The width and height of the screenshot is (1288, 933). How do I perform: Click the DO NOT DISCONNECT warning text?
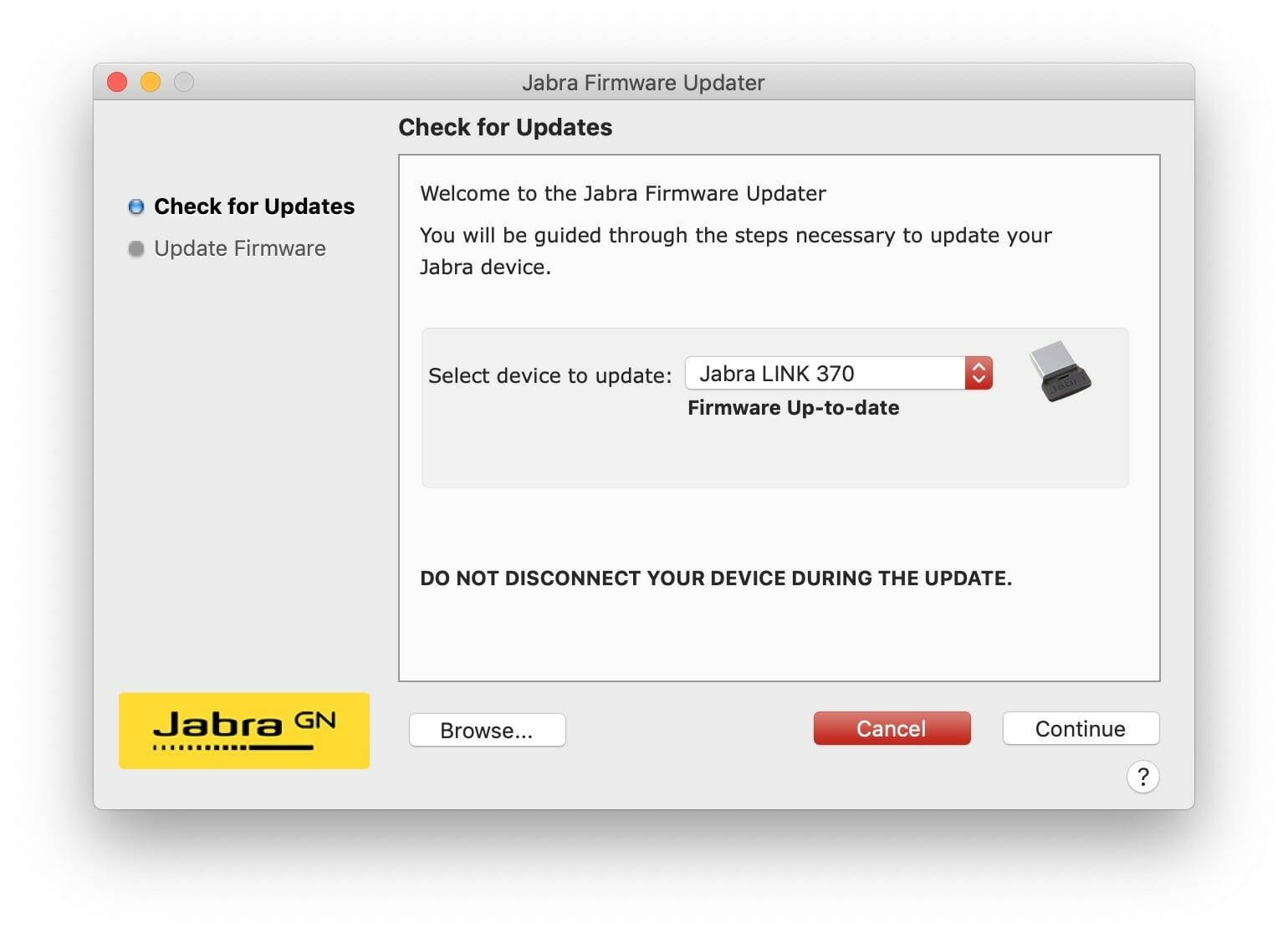coord(716,579)
